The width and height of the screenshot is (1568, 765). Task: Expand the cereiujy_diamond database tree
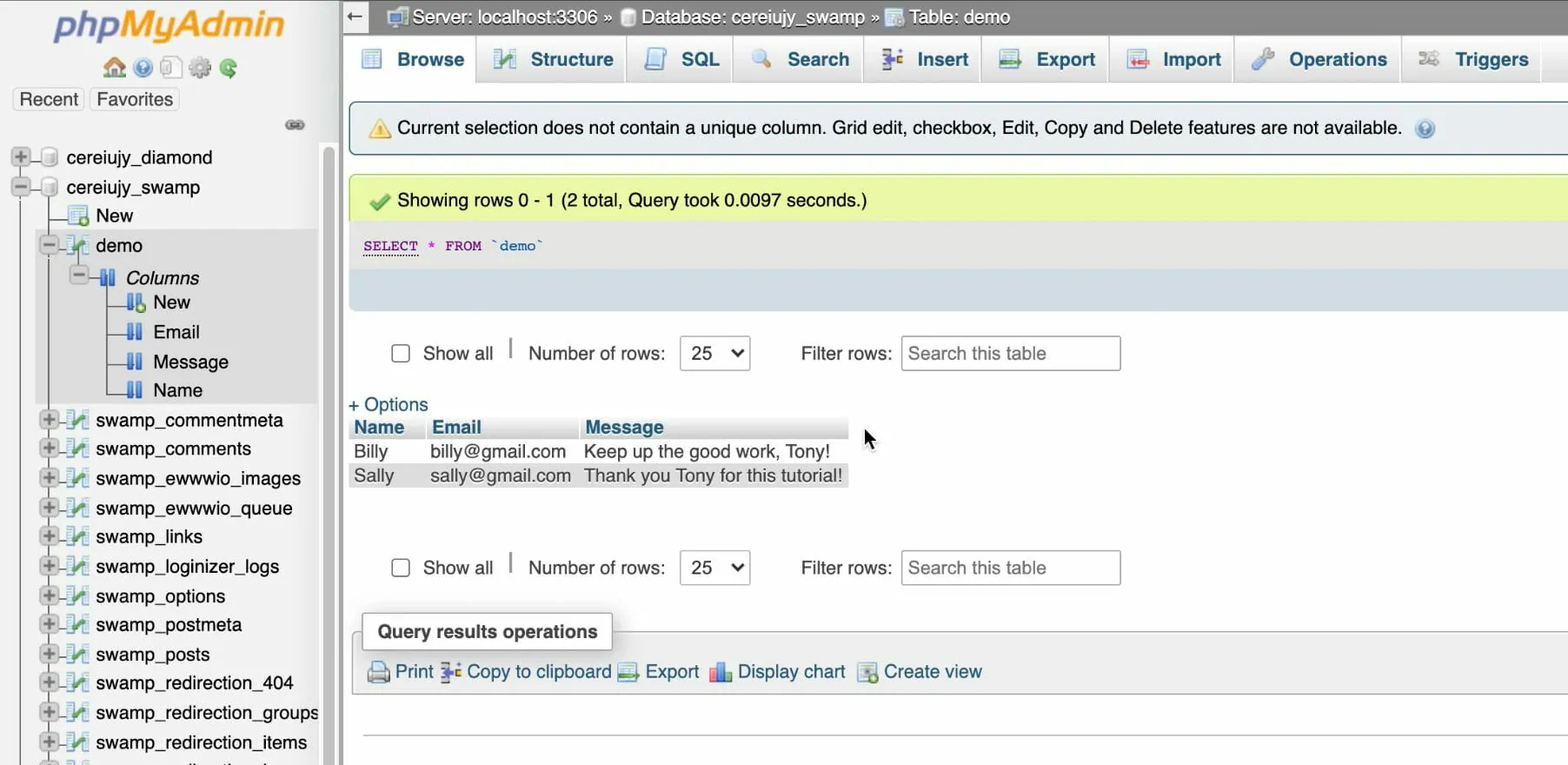click(21, 157)
